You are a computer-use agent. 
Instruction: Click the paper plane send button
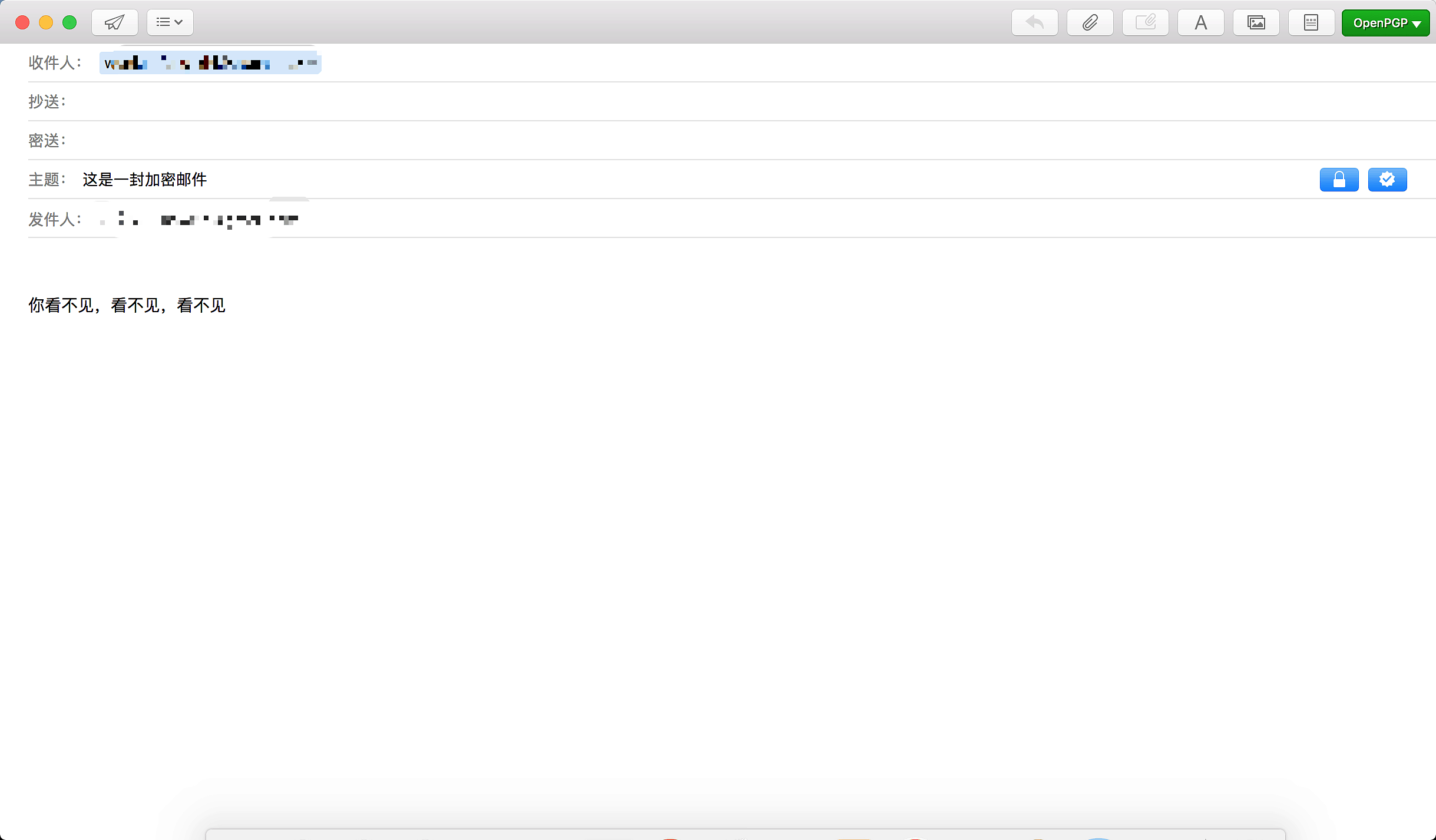point(114,23)
